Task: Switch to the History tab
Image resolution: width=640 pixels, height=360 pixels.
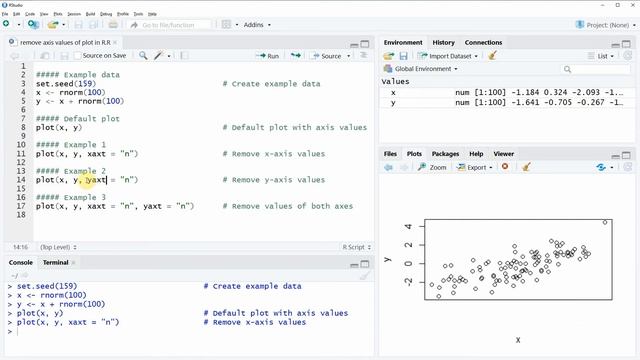Action: (x=443, y=42)
